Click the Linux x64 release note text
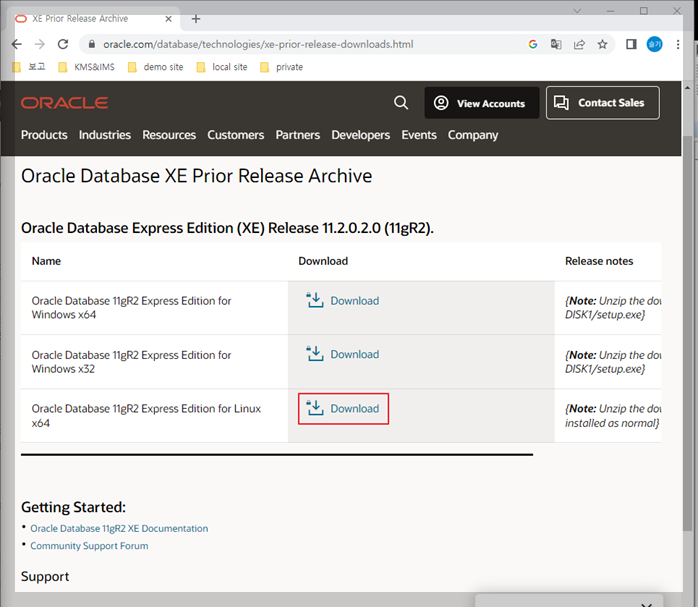This screenshot has height=607, width=698. (x=613, y=416)
